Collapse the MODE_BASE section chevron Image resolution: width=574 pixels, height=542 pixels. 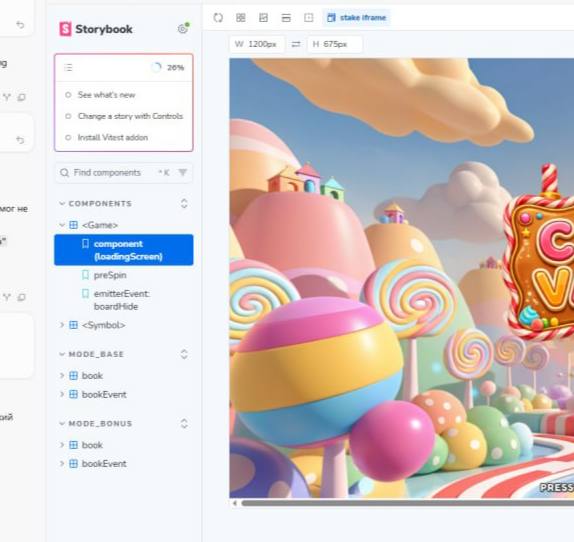(62, 354)
